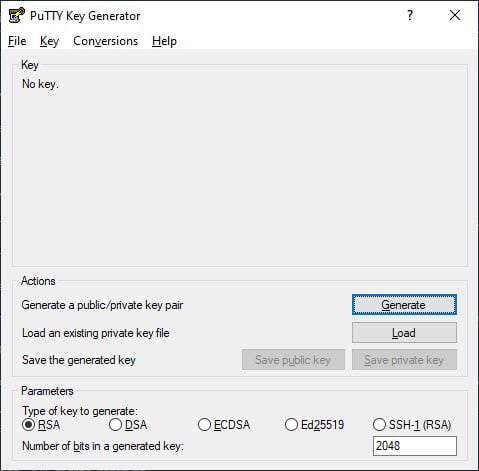Select the DSA key type

(128, 425)
